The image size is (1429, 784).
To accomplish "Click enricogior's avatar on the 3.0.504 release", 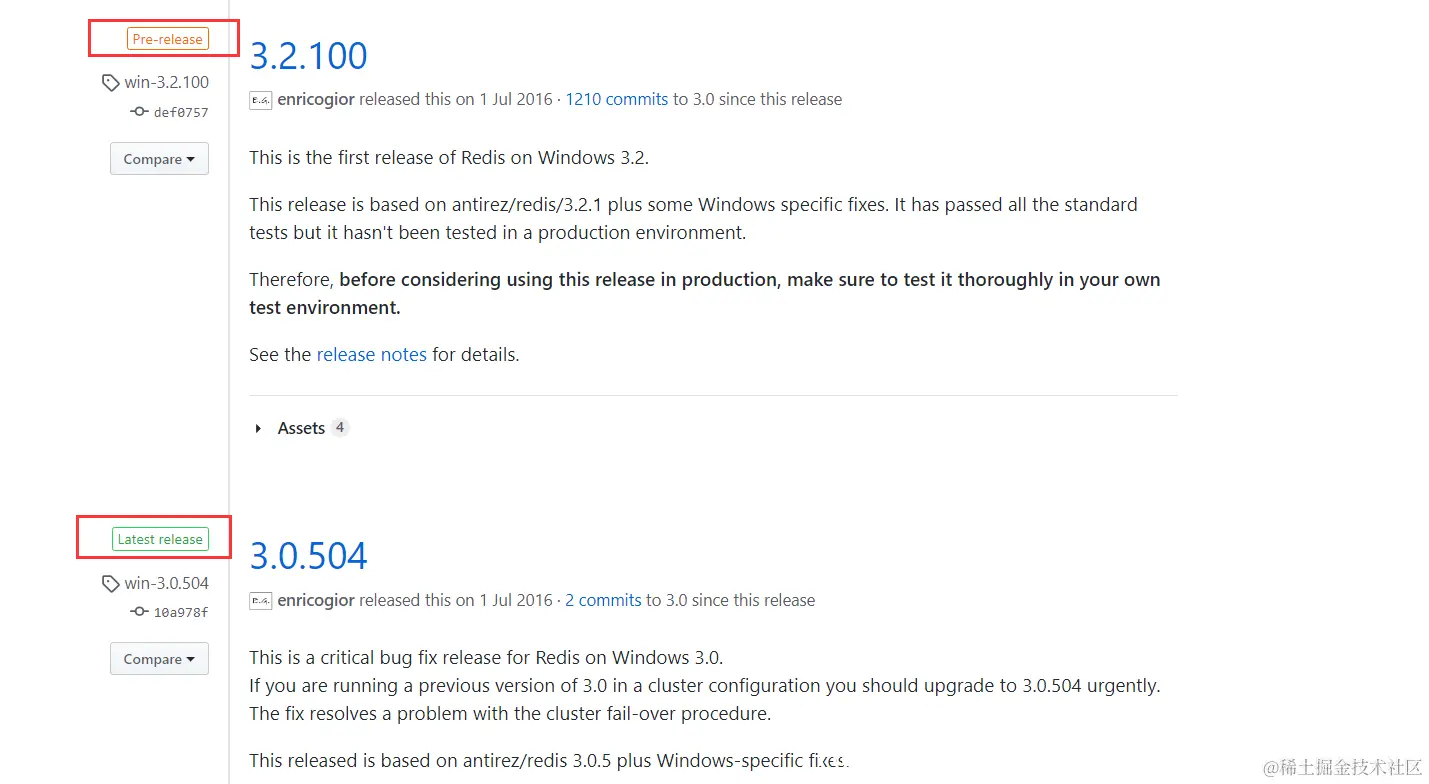I will point(260,601).
